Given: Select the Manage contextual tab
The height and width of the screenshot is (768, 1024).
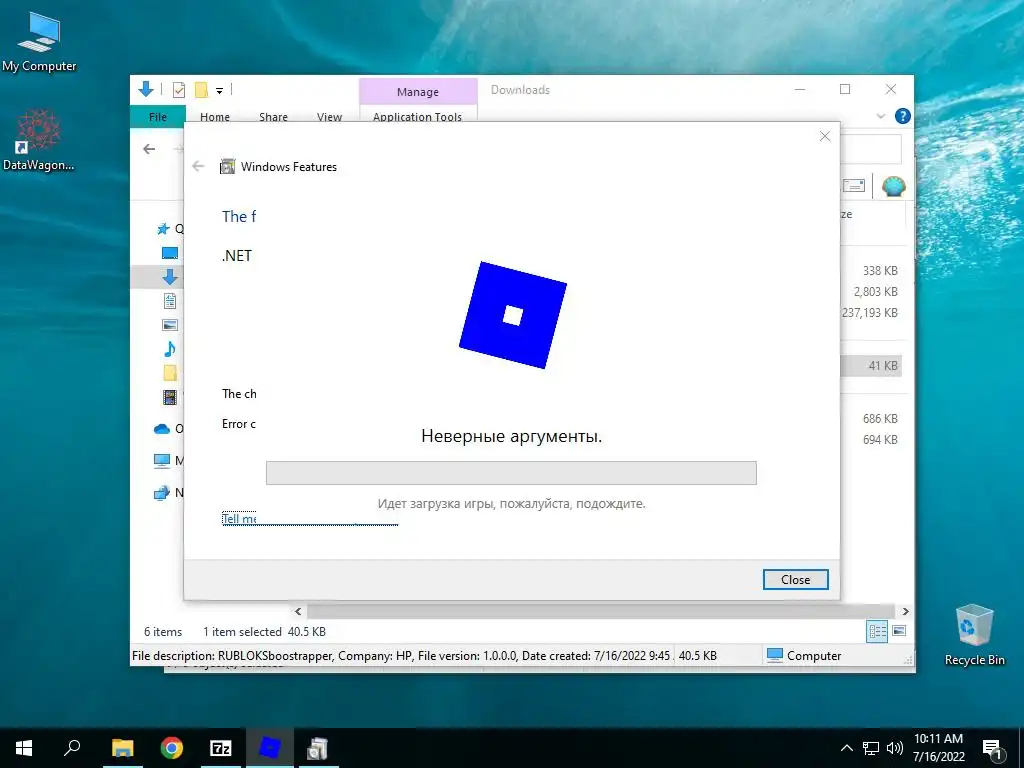Looking at the screenshot, I should click(418, 91).
